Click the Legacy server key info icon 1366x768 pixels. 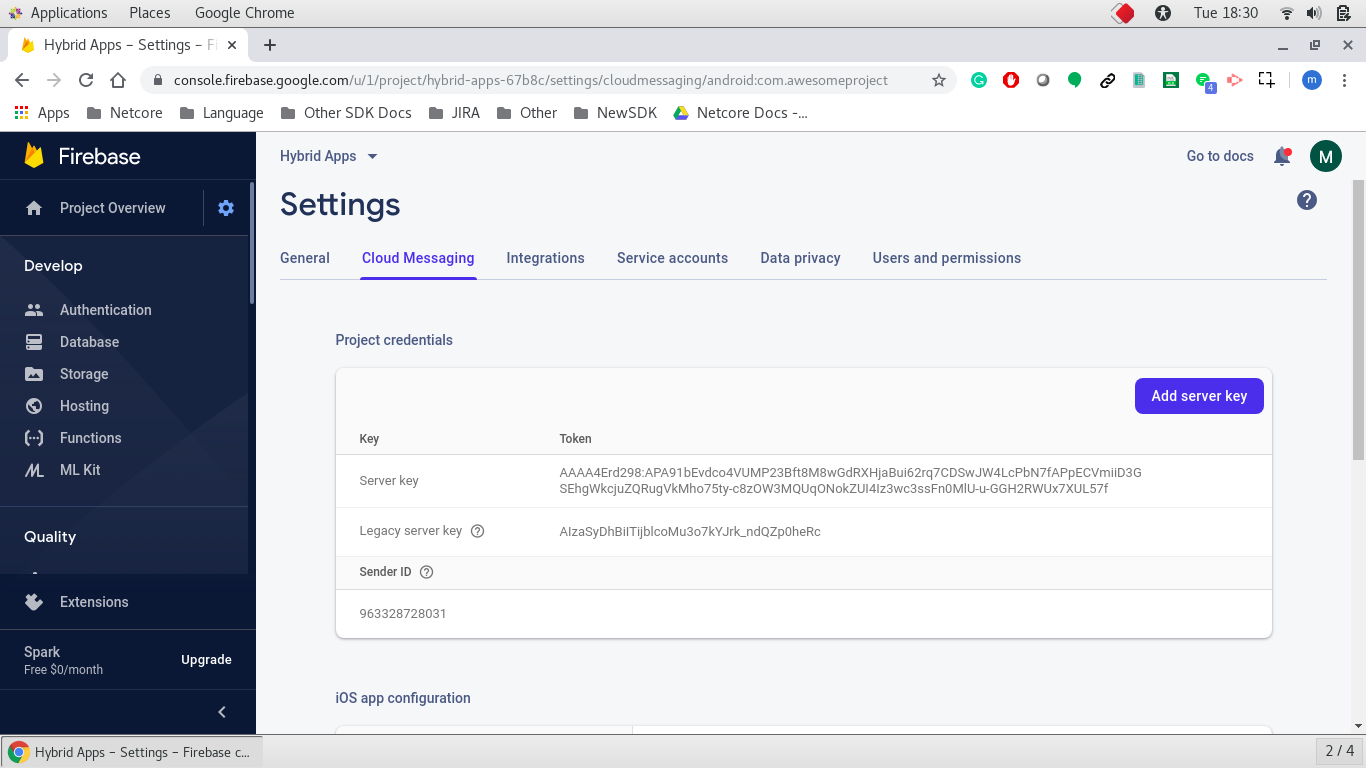coord(477,531)
